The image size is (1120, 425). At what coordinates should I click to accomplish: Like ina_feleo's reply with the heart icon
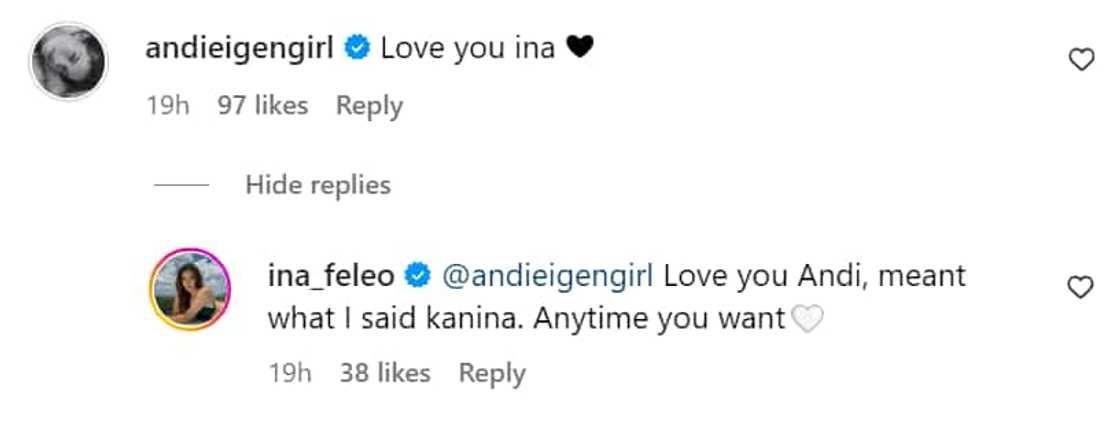coord(1081,288)
